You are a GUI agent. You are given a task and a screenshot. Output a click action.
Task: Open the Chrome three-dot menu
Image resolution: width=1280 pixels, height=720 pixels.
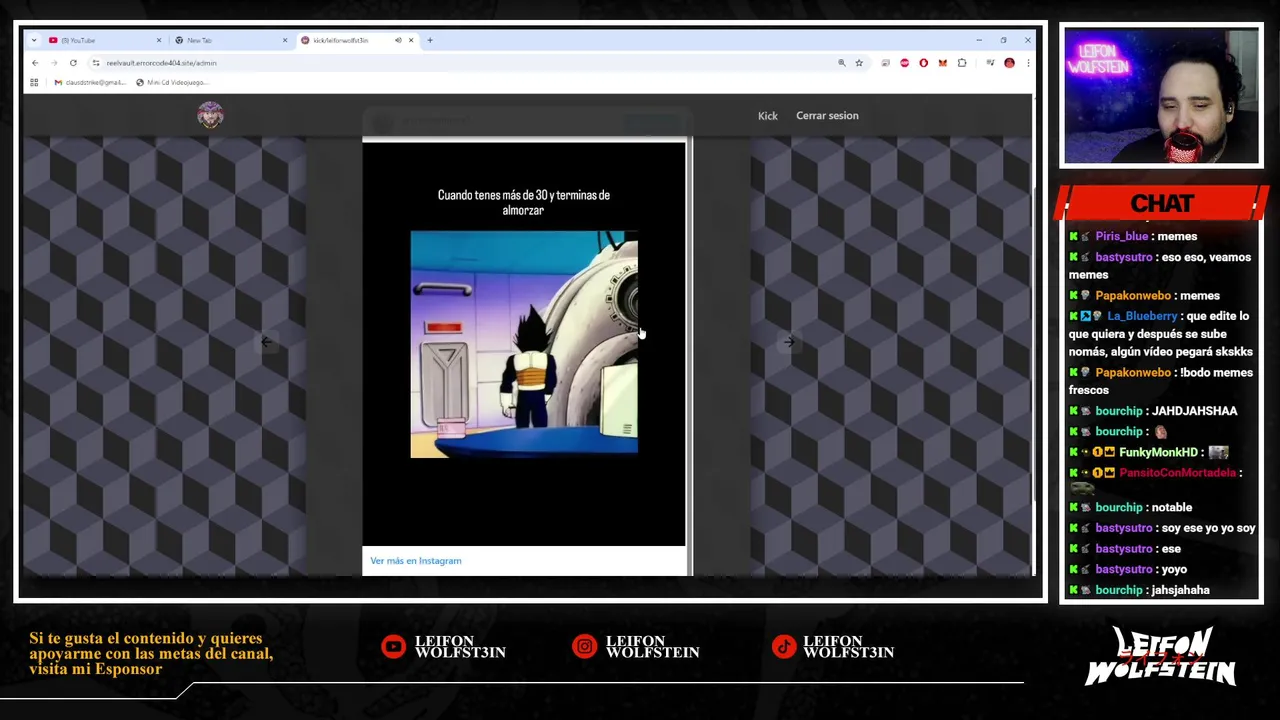[1027, 63]
